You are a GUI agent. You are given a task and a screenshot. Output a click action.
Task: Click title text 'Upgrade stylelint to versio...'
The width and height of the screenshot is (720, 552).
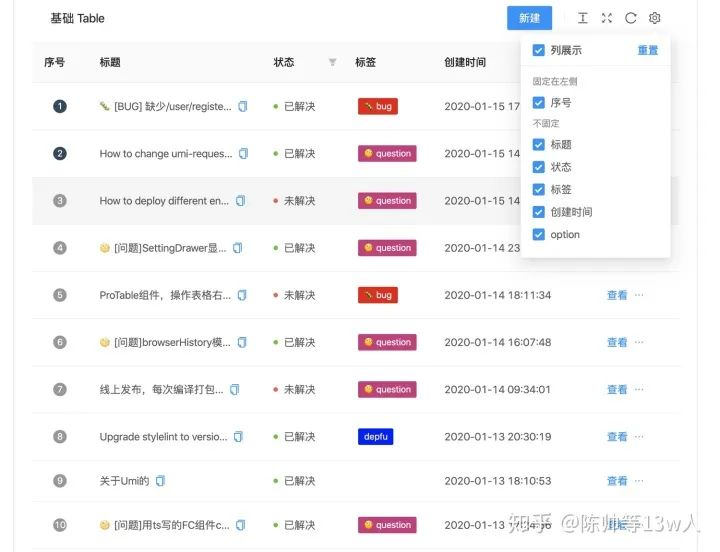point(163,437)
